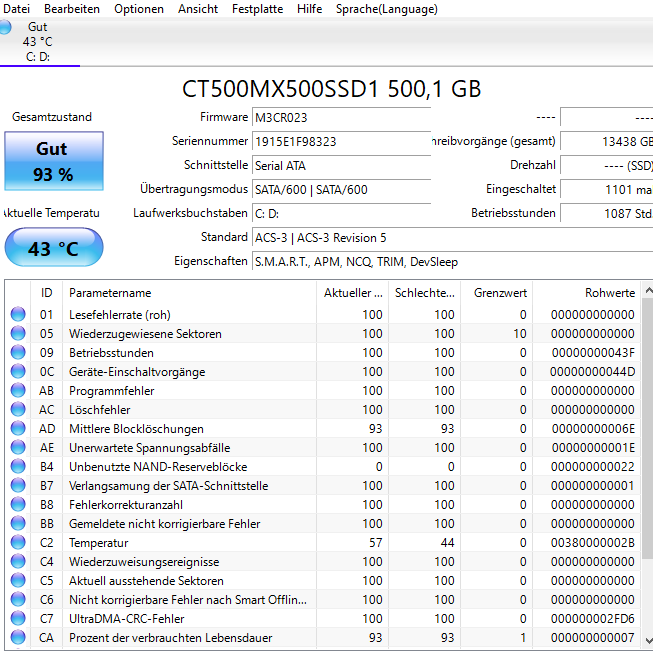Open the Ansicht menu
The image size is (653, 653).
coord(198,9)
